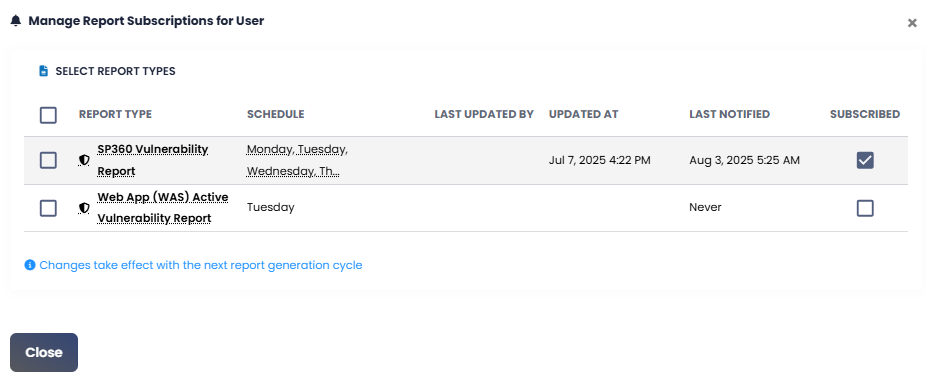
Task: Sort by Schedule column header
Action: point(275,114)
